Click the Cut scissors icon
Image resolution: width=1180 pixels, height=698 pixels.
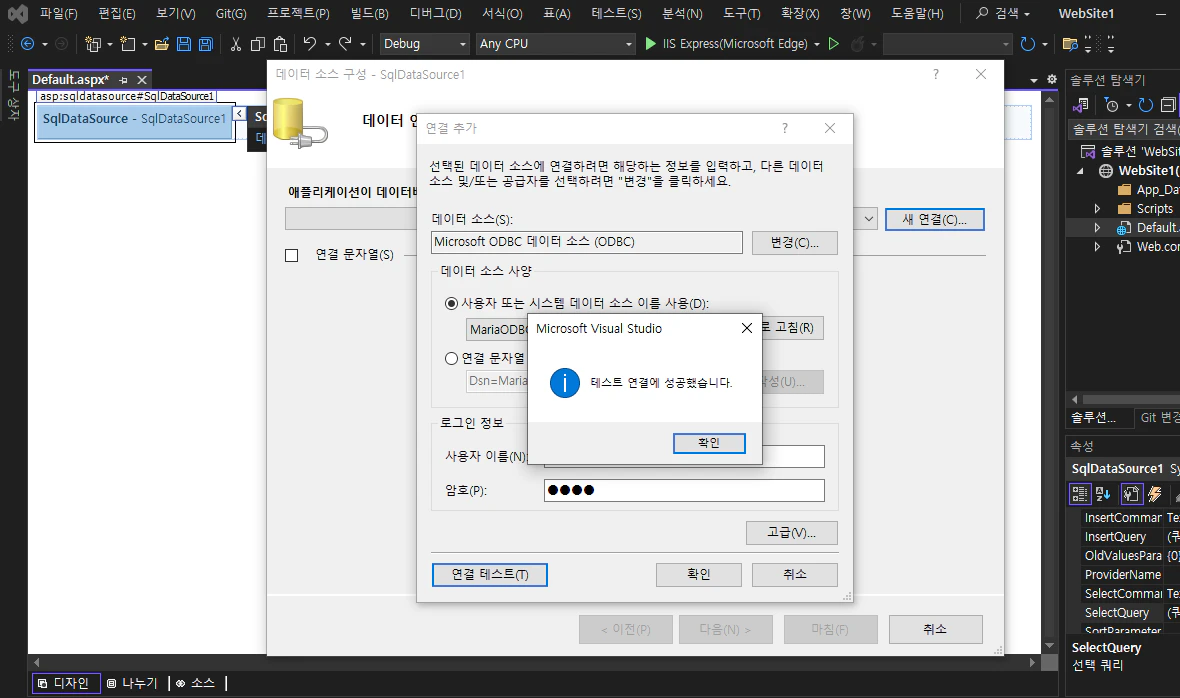(236, 44)
